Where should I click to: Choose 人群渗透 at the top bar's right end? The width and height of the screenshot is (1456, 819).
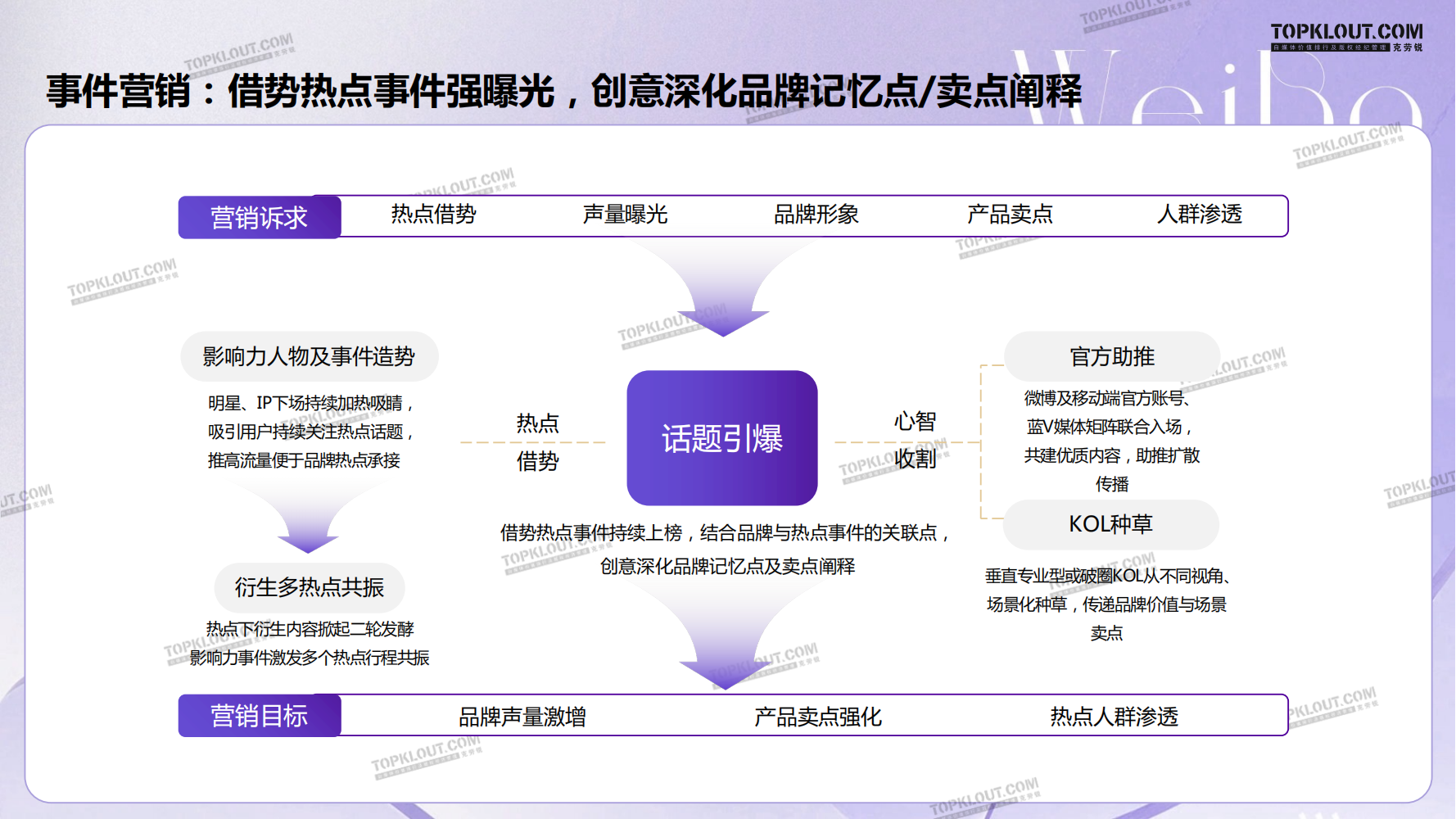coord(1199,215)
